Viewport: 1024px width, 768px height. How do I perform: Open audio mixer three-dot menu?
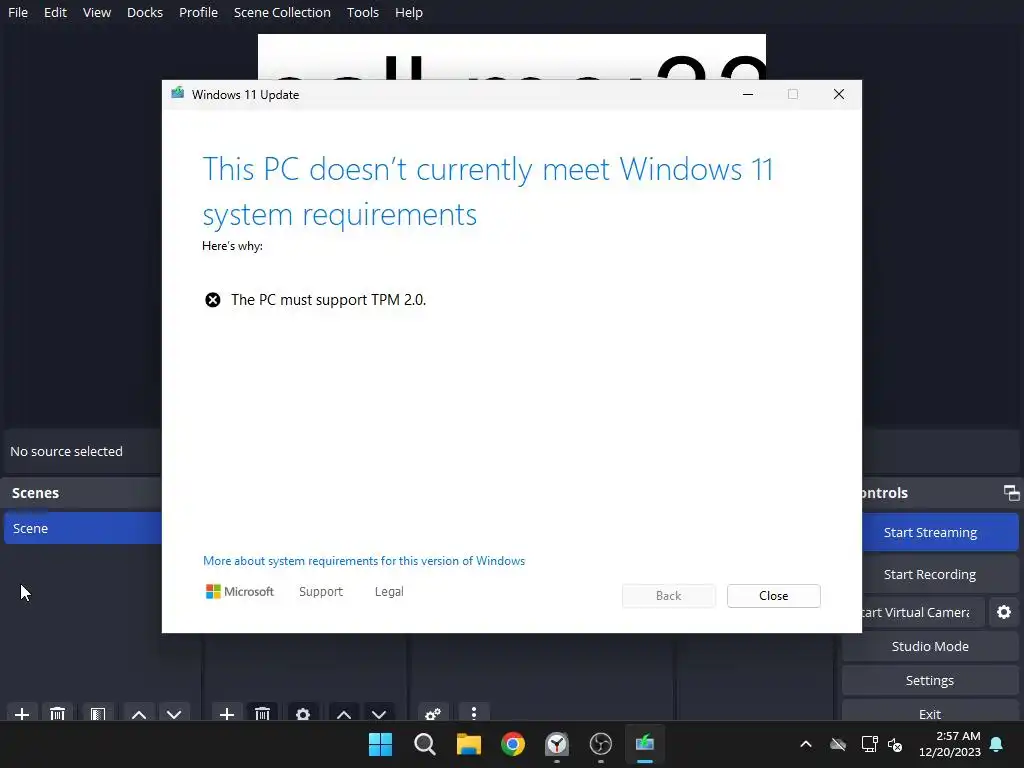[474, 714]
